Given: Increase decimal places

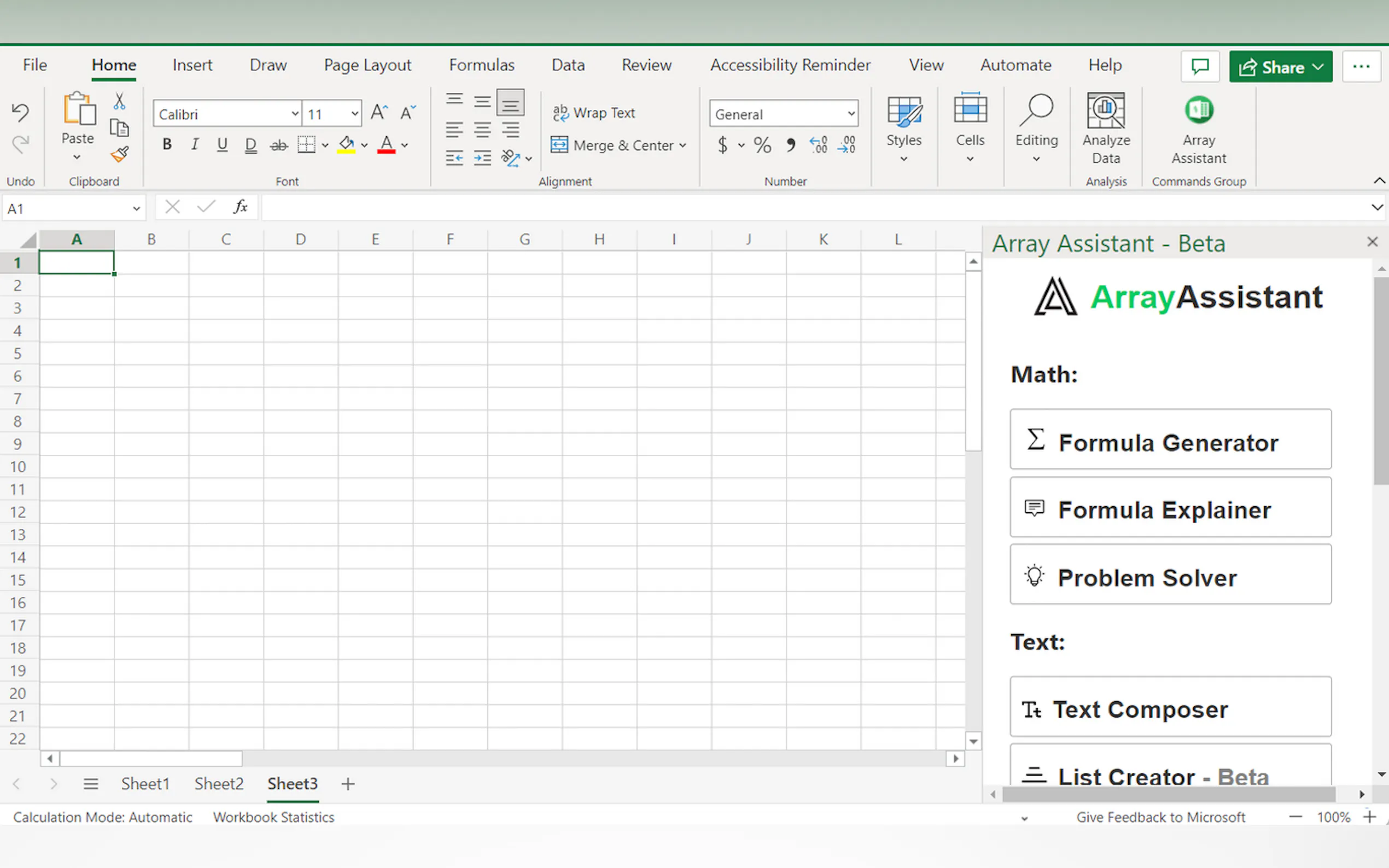Looking at the screenshot, I should coord(818,145).
